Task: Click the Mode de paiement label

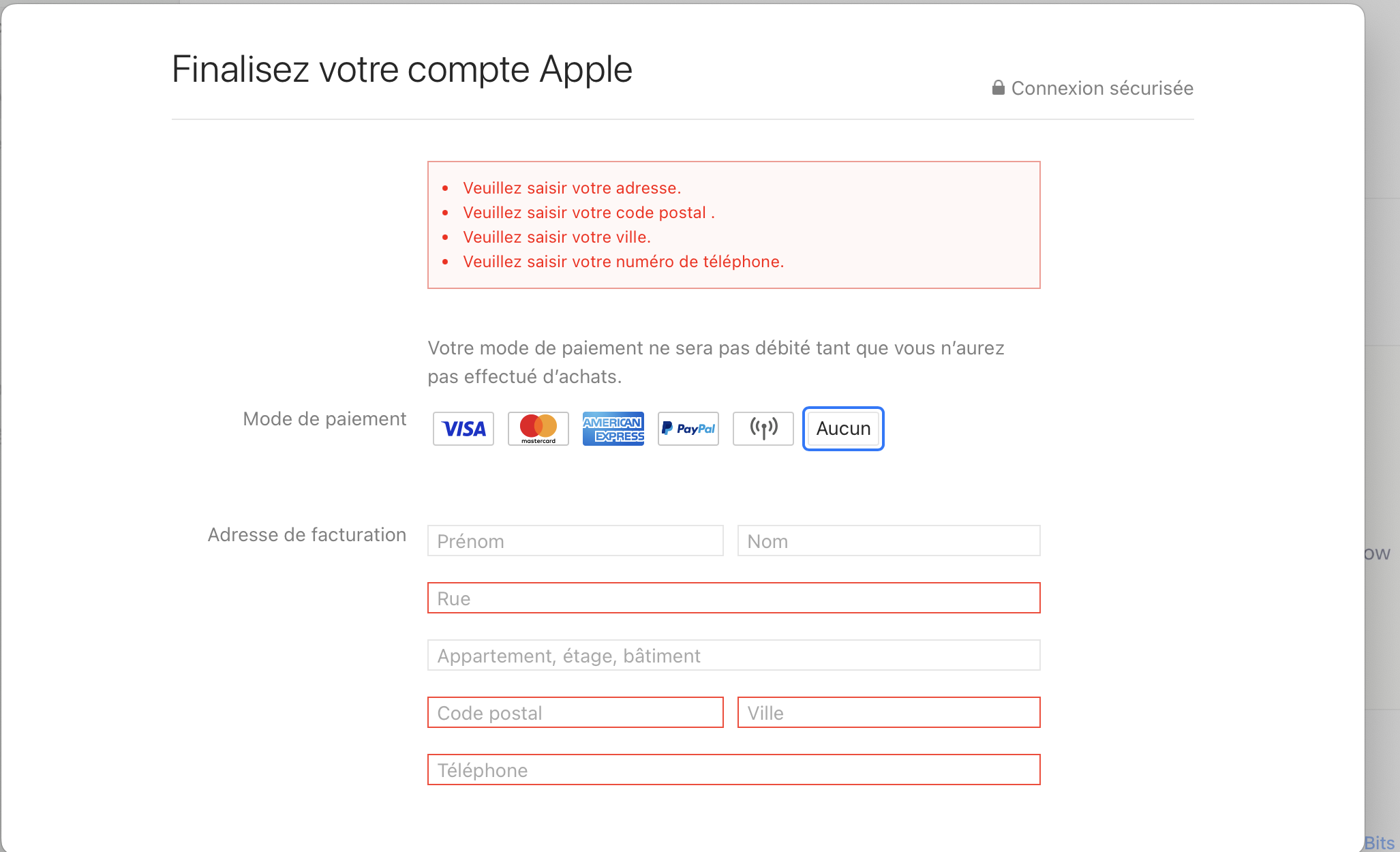Action: pos(324,419)
